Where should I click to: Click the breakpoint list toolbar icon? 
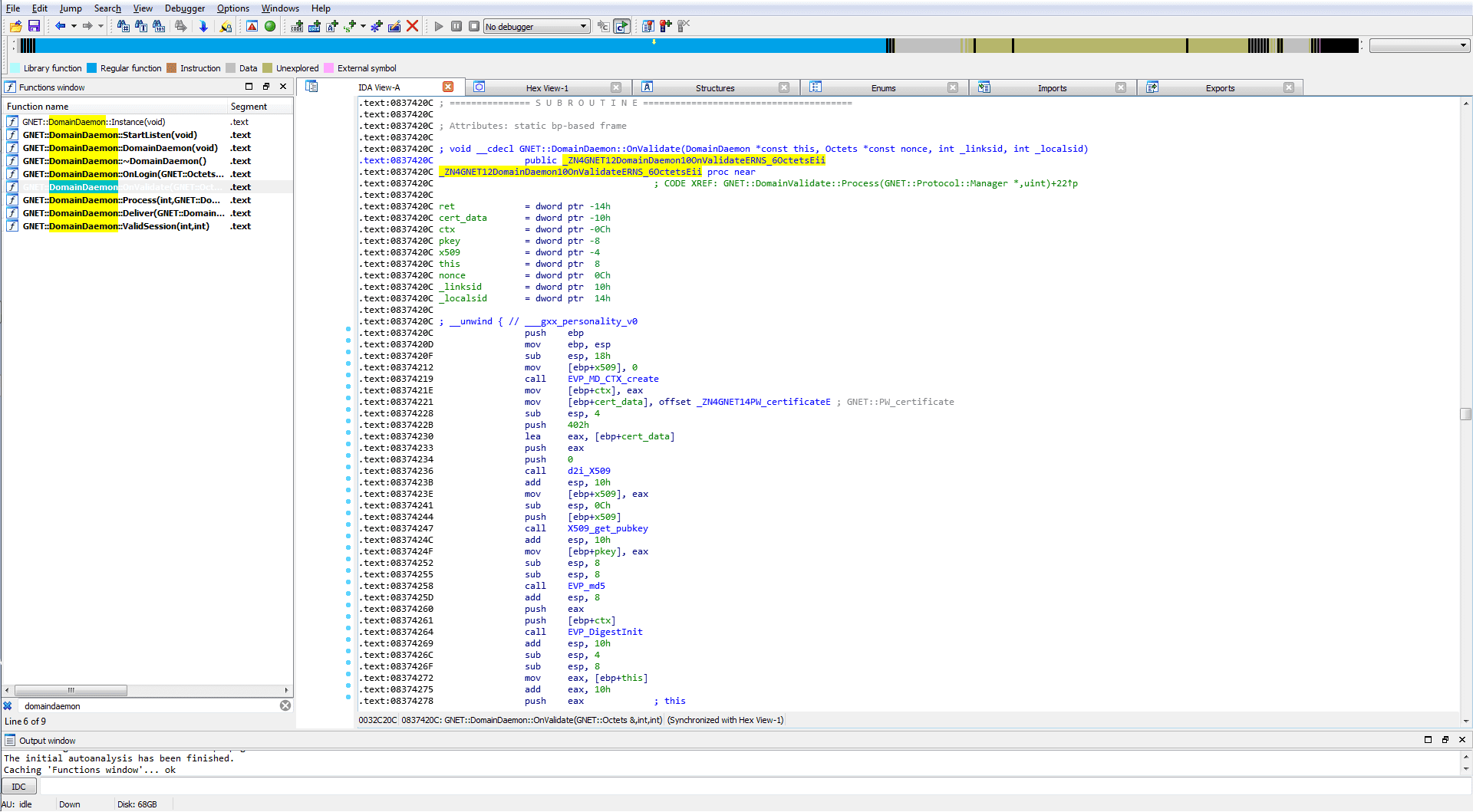click(x=648, y=26)
